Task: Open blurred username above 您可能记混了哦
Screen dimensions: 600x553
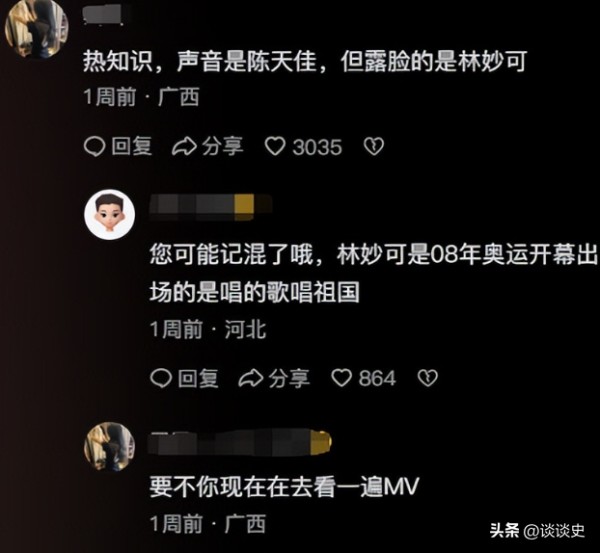Action: [210, 207]
